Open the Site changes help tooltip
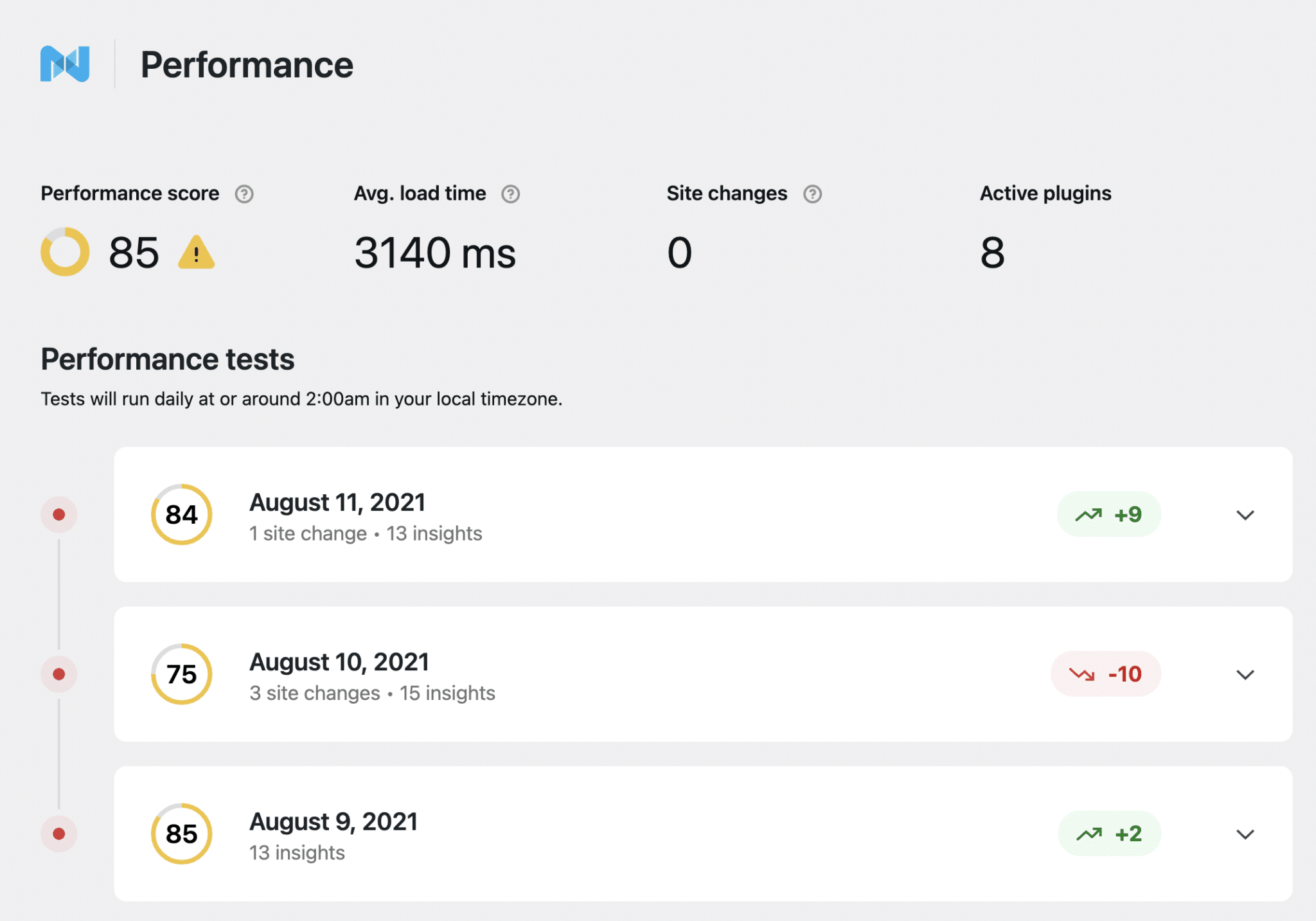The height and width of the screenshot is (921, 1316). coord(814,193)
